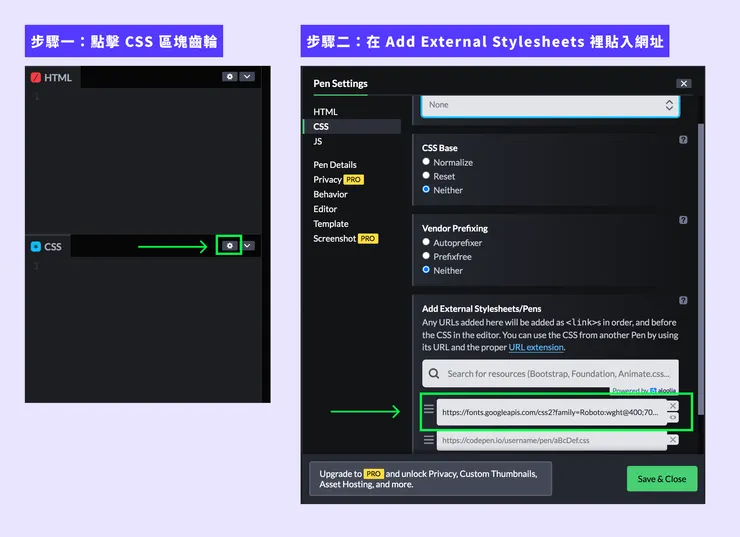Open the Behavior settings section
Viewport: 740px width, 537px height.
330,194
